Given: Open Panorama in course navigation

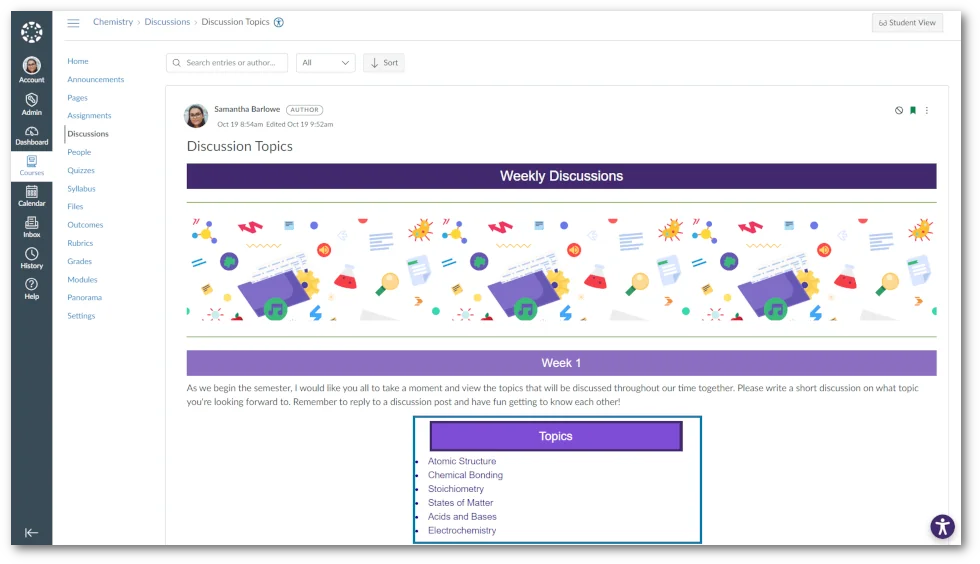Looking at the screenshot, I should tap(84, 298).
